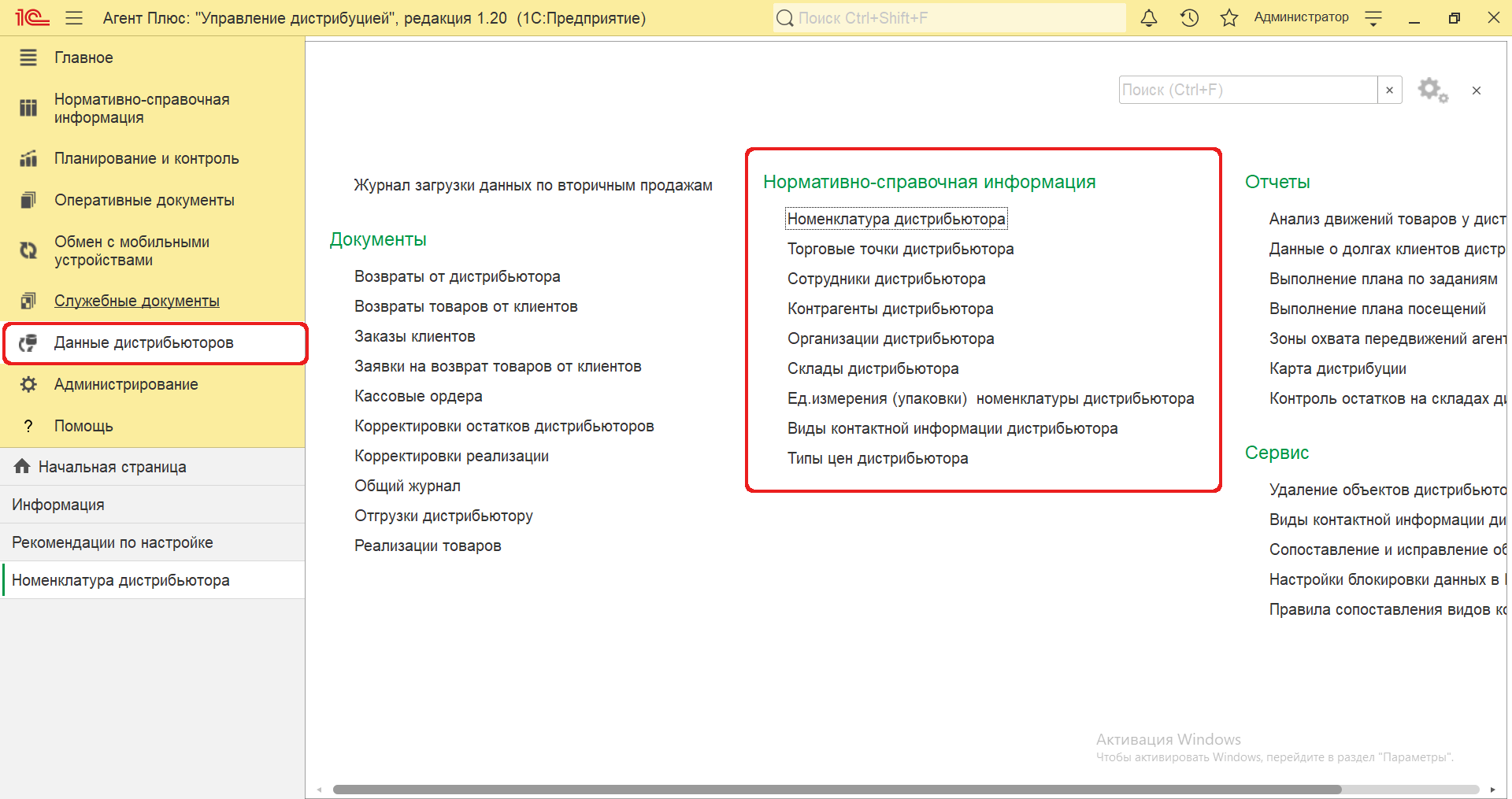
Task: Open the notifications bell icon
Action: [1149, 17]
